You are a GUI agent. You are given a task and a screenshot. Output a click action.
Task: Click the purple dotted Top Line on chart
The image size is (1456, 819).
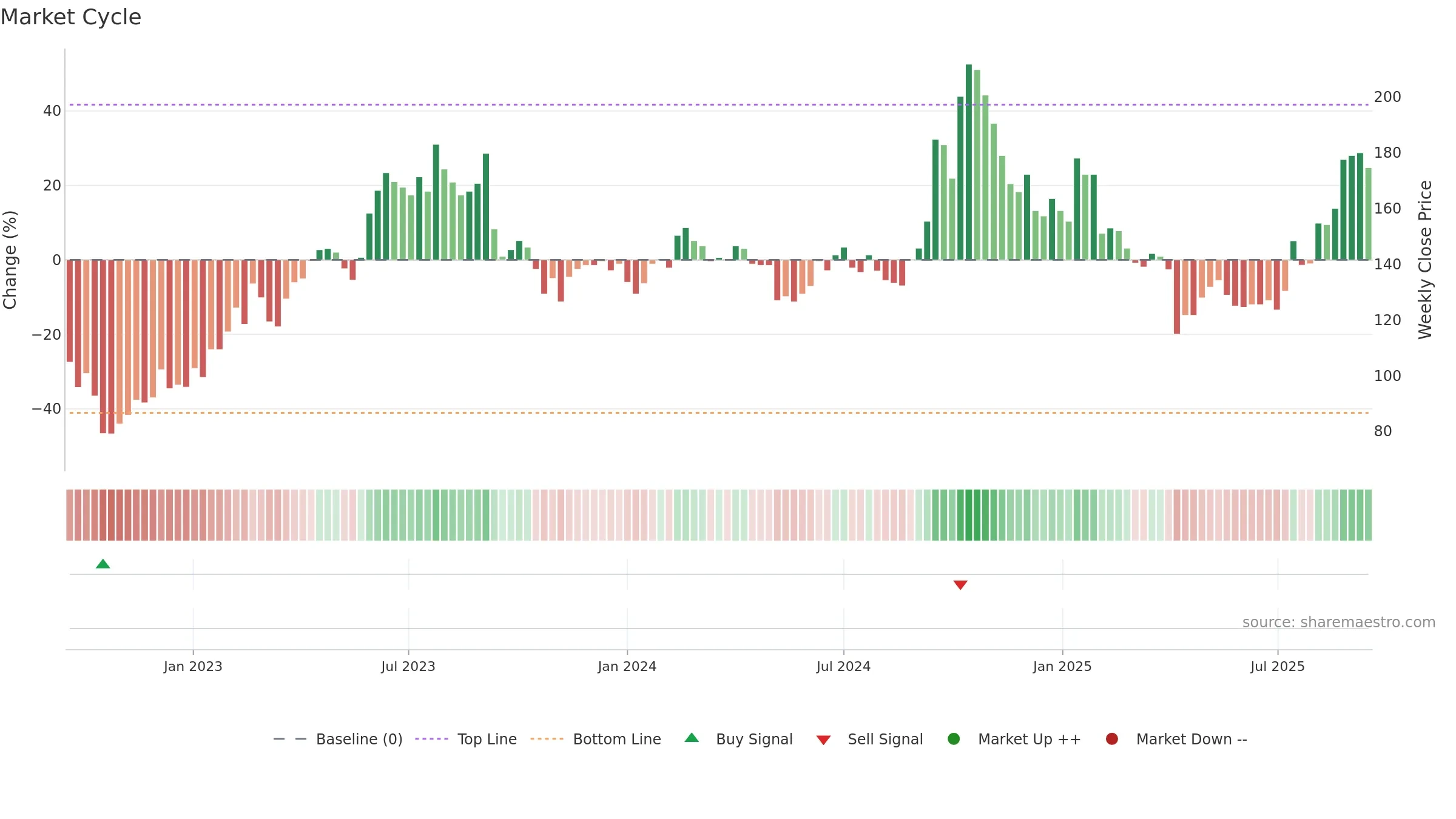pos(719,105)
